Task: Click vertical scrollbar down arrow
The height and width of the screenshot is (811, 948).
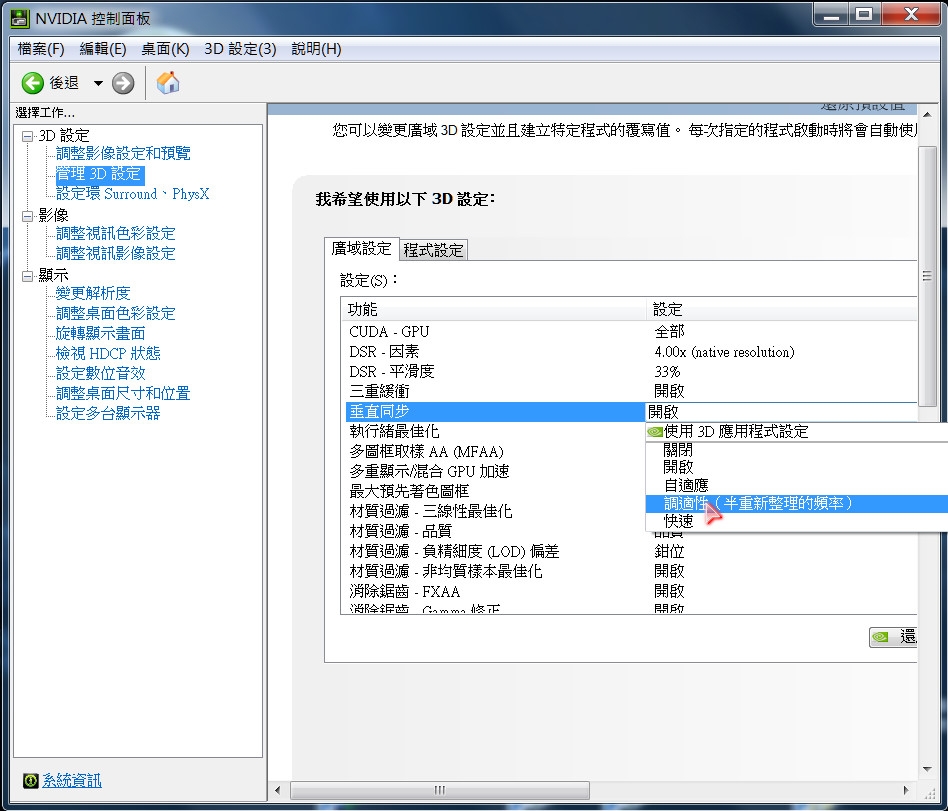Action: [927, 769]
